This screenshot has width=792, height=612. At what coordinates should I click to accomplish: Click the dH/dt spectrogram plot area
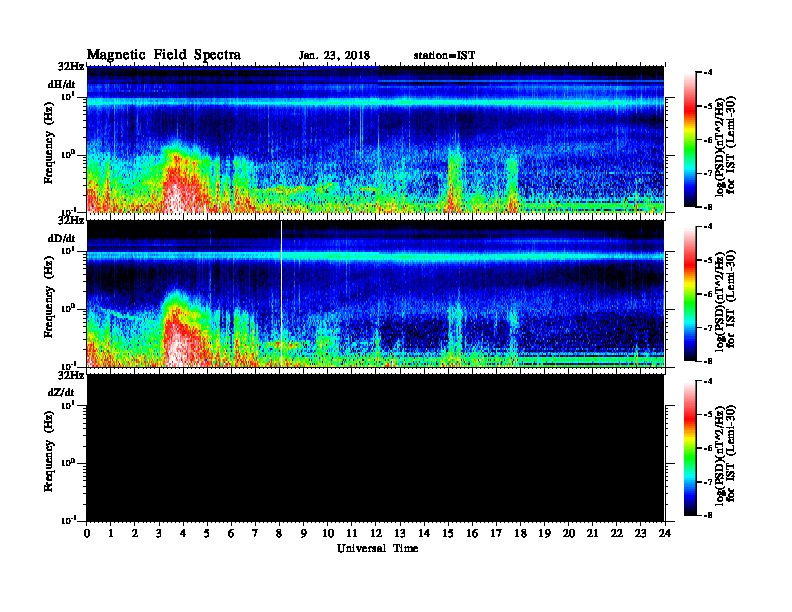(x=375, y=139)
